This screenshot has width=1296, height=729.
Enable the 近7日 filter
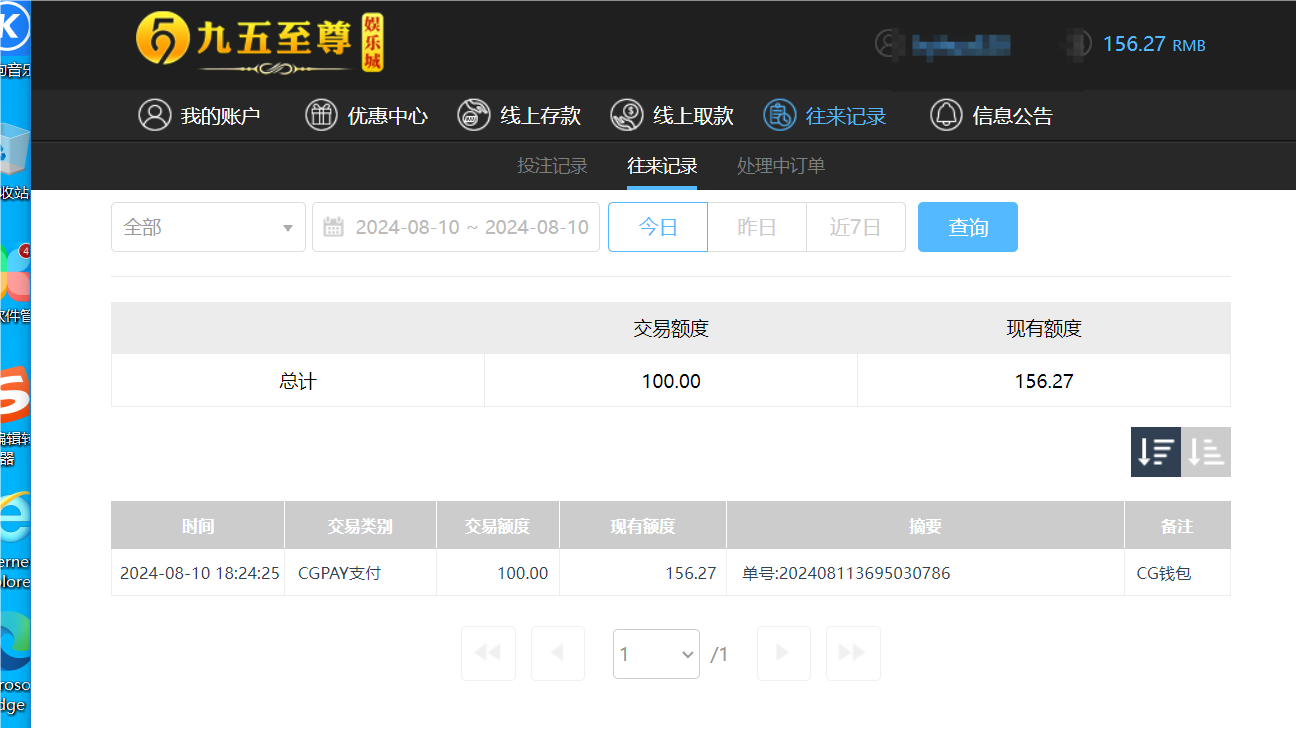855,226
